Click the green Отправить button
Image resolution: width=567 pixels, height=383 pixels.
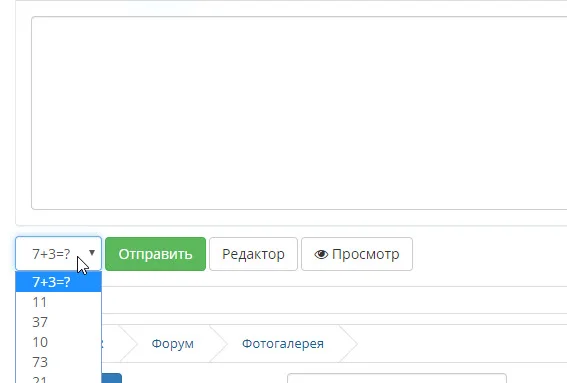click(x=155, y=254)
